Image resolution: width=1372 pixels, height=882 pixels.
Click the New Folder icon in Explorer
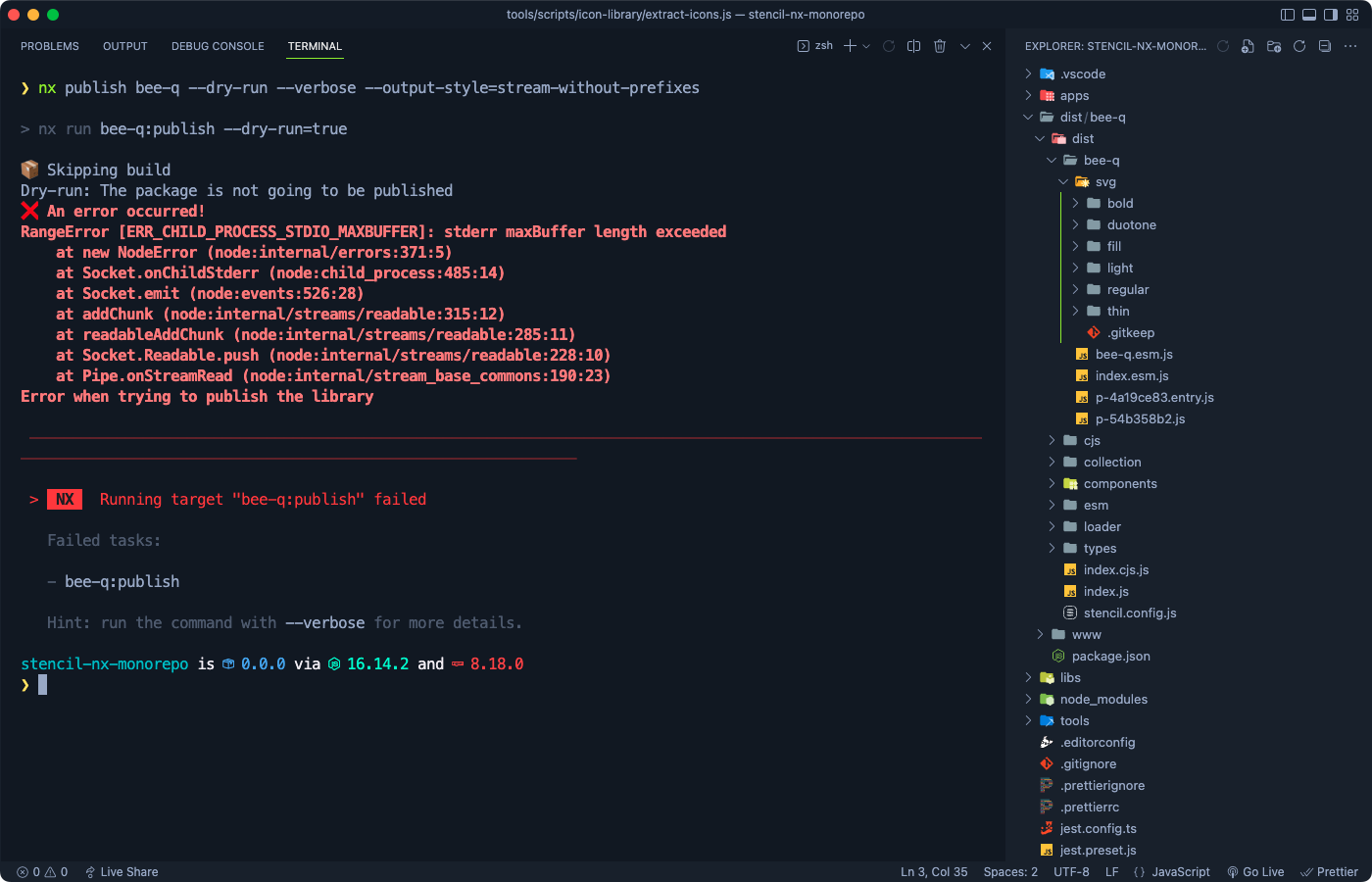coord(1273,45)
